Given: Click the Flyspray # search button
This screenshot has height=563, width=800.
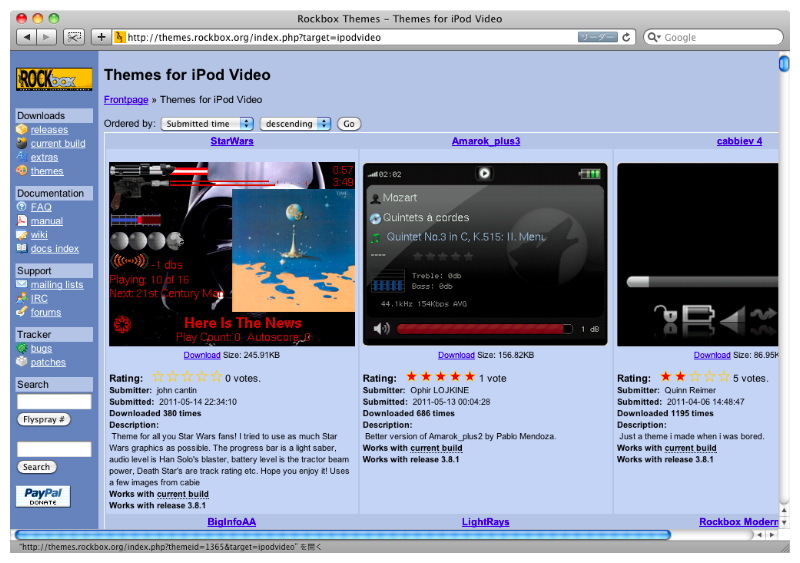Looking at the screenshot, I should tap(43, 419).
